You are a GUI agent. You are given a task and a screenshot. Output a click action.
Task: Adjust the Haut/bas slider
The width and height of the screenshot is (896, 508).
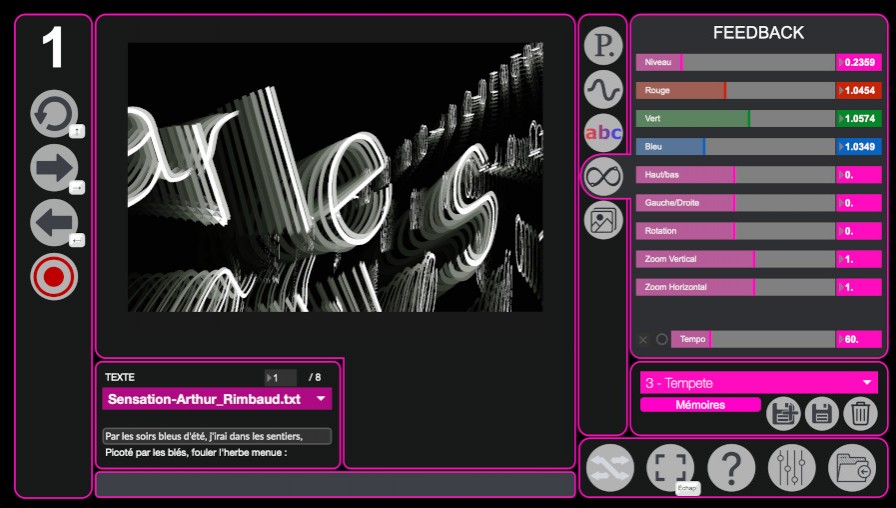coord(735,175)
